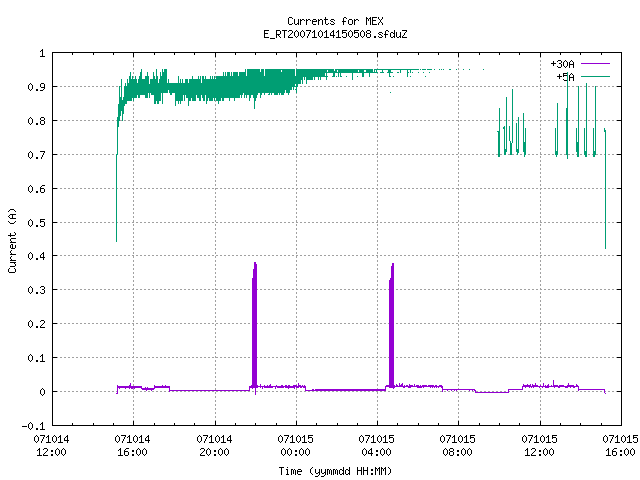Click the y-axis tick value 0.1
Image resolution: width=640 pixels, height=480 pixels.
[x=36, y=358]
